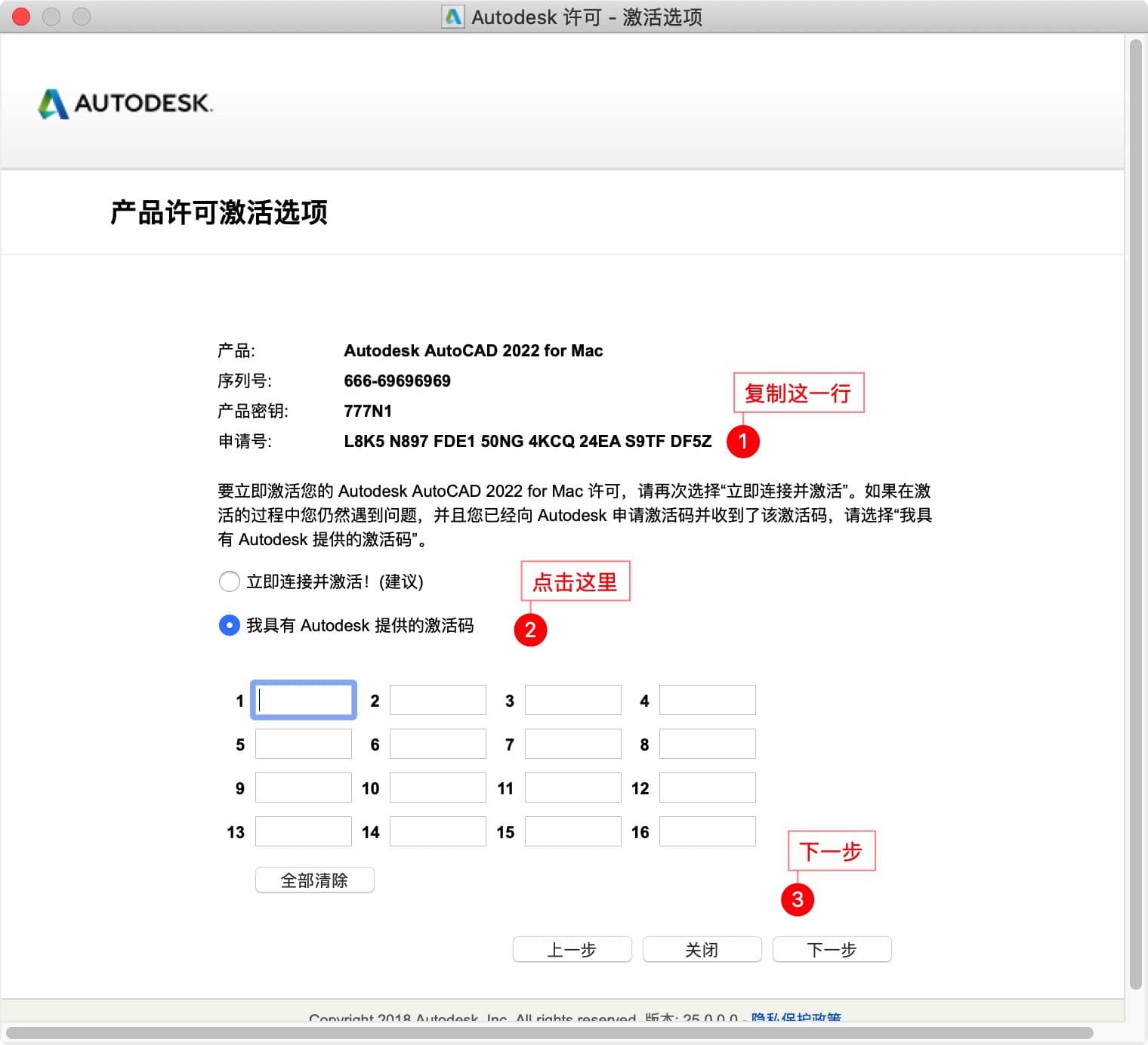Viewport: 1148px width, 1045px height.
Task: Click the Autodesk logo in header
Action: [x=125, y=103]
